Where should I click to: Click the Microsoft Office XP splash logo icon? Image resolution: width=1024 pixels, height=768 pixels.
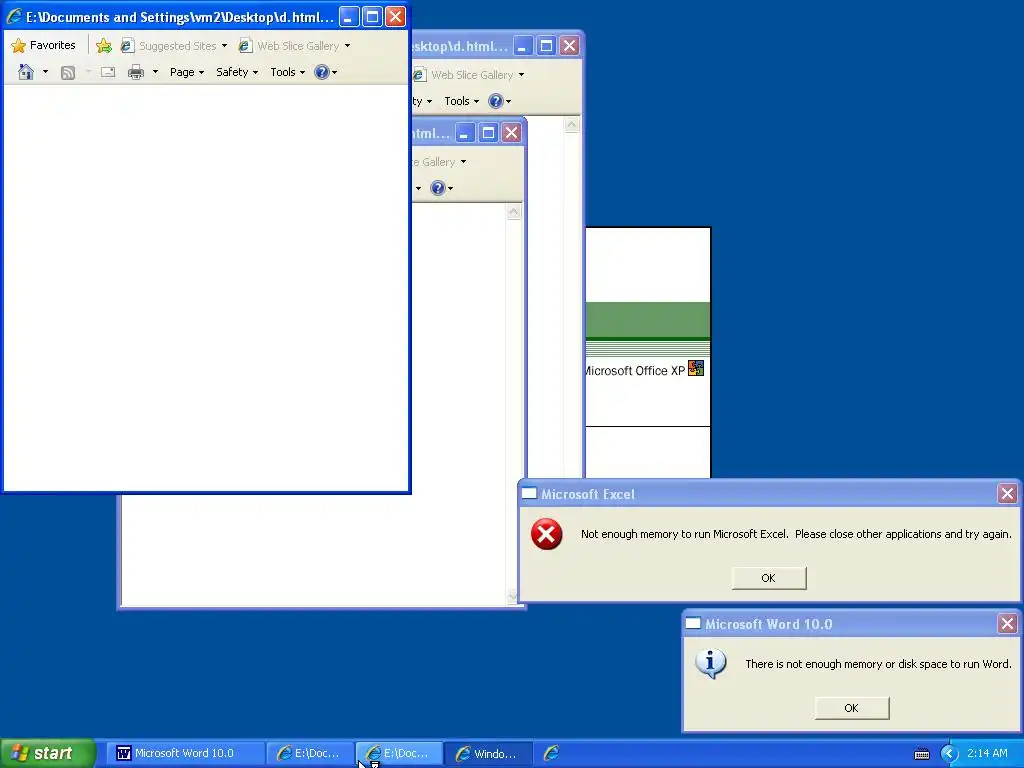(696, 368)
